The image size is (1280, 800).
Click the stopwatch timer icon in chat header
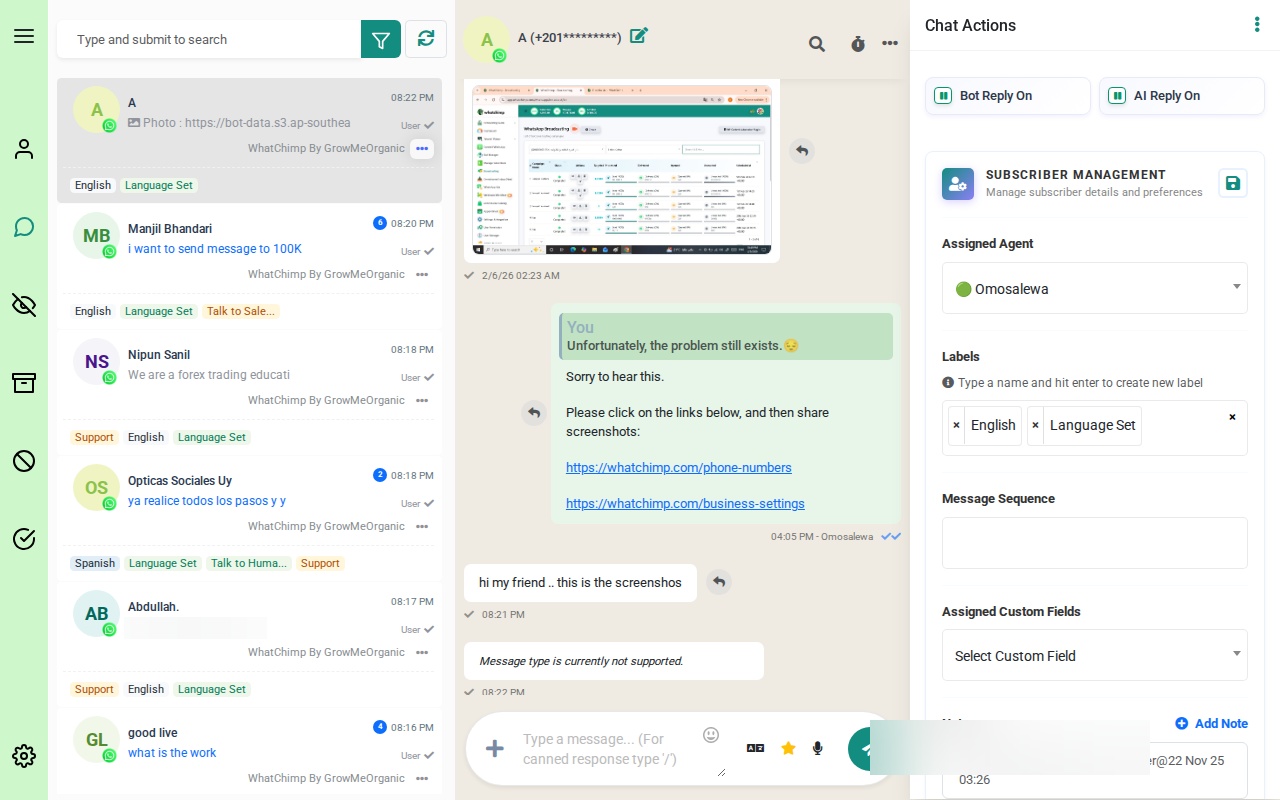click(858, 44)
